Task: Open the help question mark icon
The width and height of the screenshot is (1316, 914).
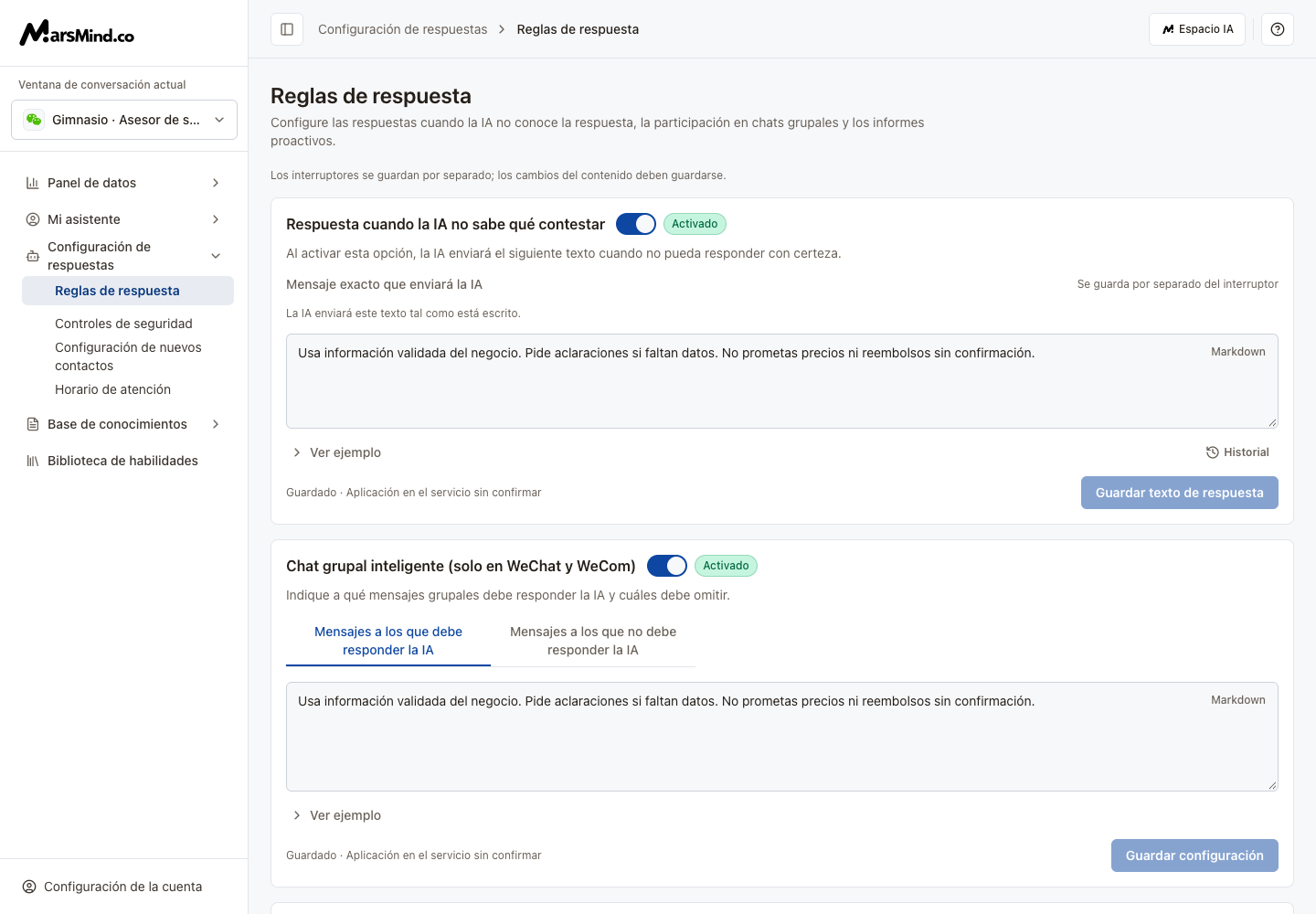Action: 1278,29
